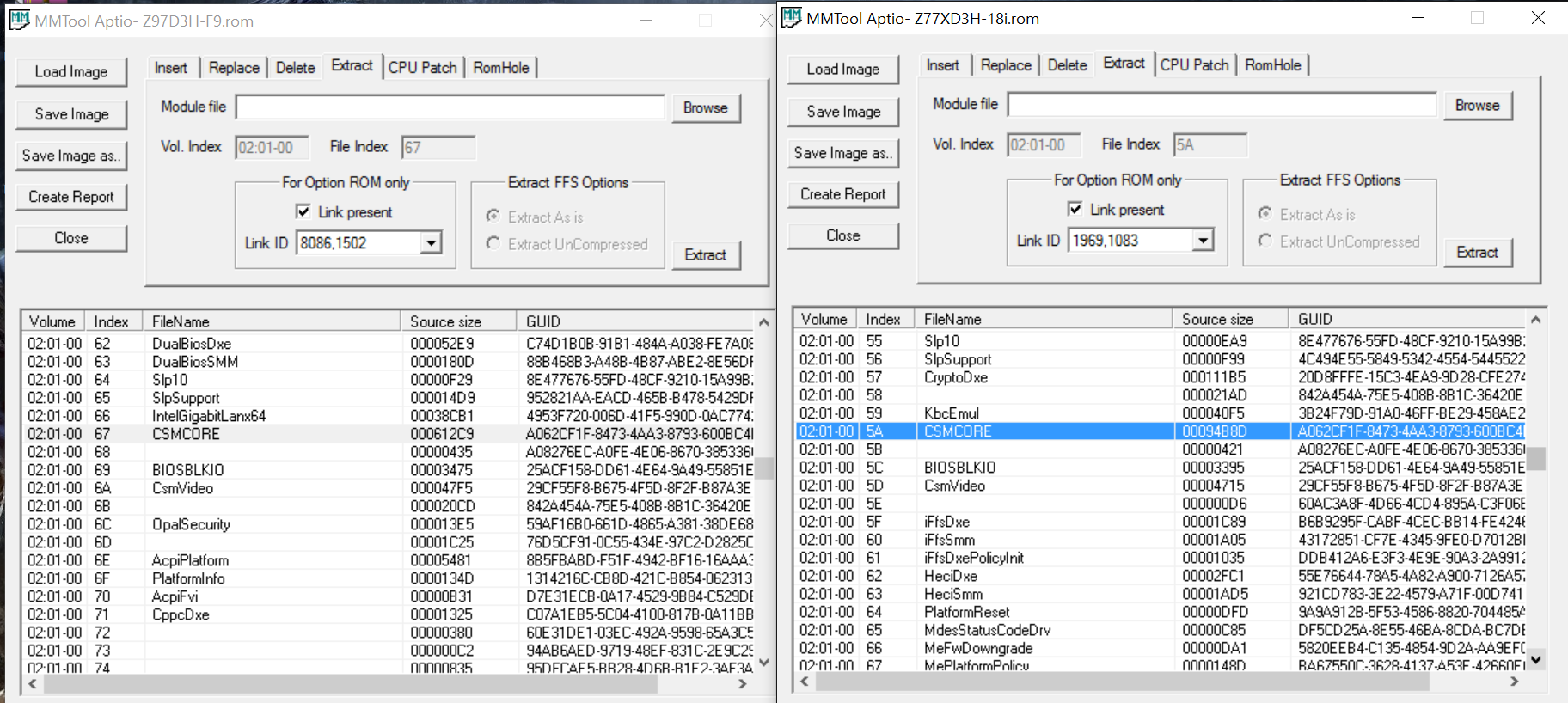The height and width of the screenshot is (703, 1568).
Task: Open RomHole tab in Z97D3H window
Action: 501,68
